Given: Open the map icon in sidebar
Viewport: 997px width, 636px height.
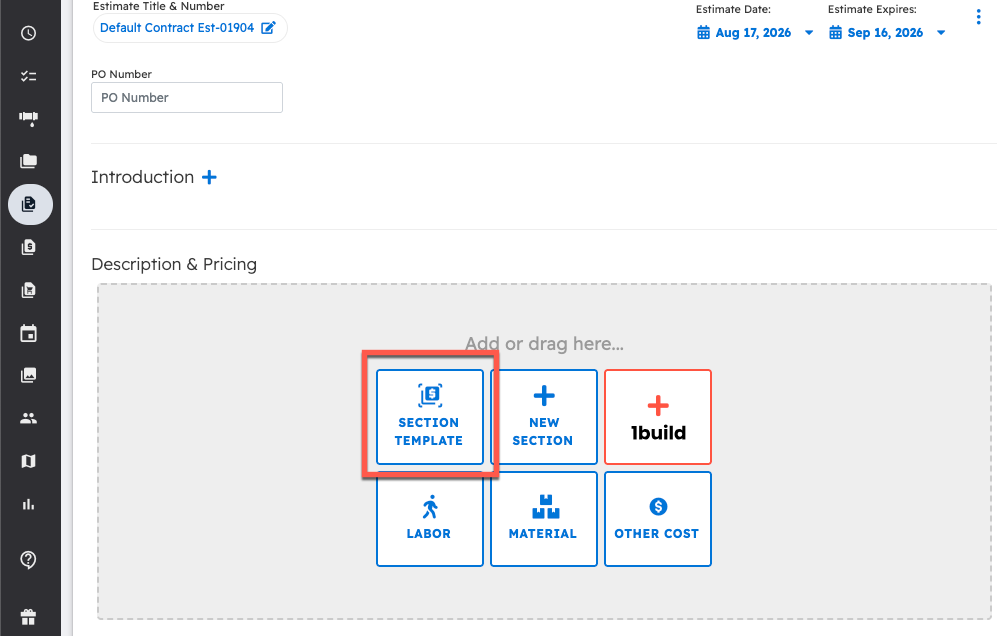Looking at the screenshot, I should click(29, 461).
